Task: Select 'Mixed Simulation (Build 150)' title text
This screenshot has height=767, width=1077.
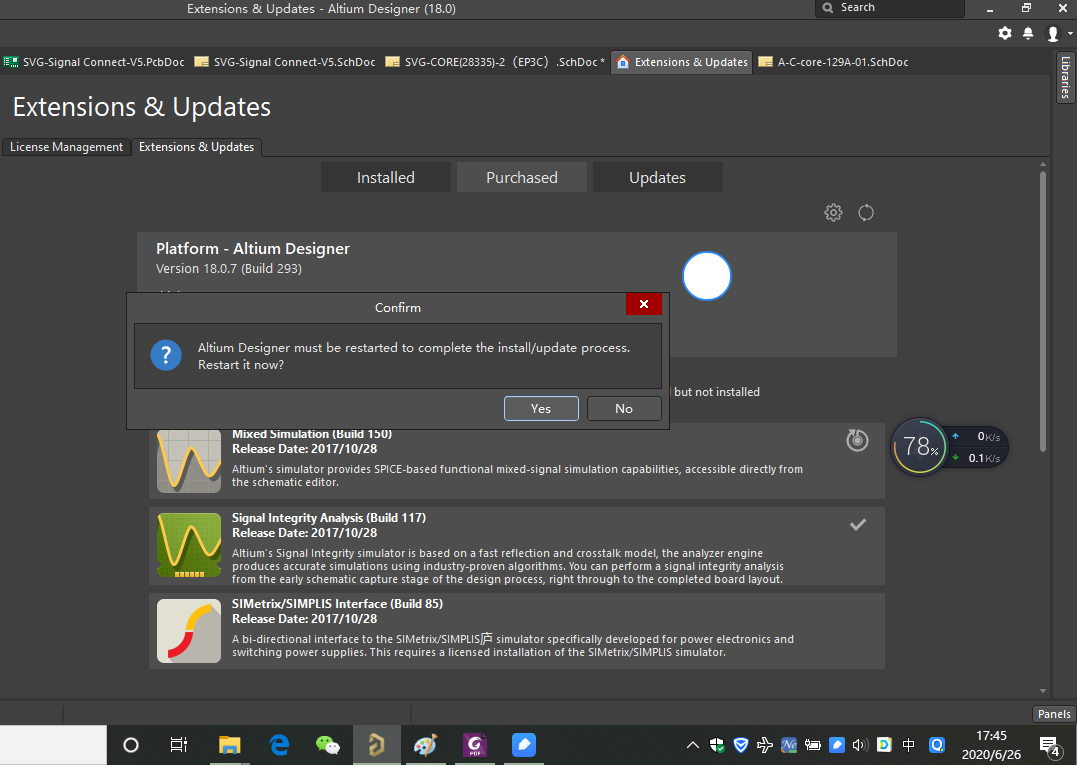Action: [312, 434]
